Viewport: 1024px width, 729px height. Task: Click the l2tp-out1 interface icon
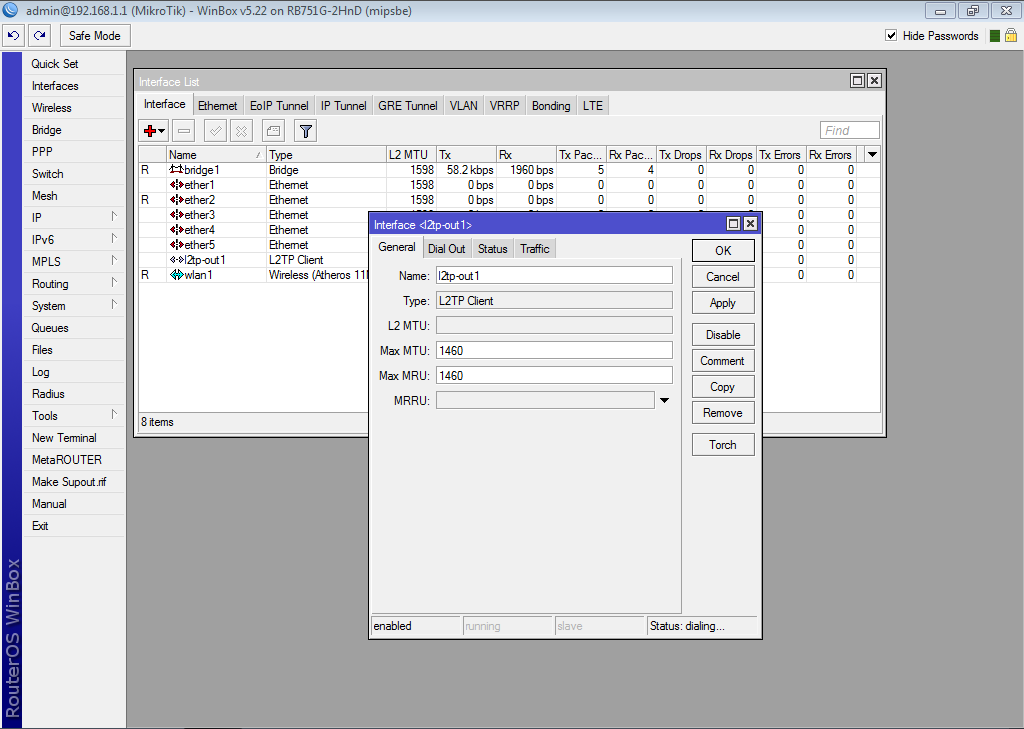coord(176,260)
